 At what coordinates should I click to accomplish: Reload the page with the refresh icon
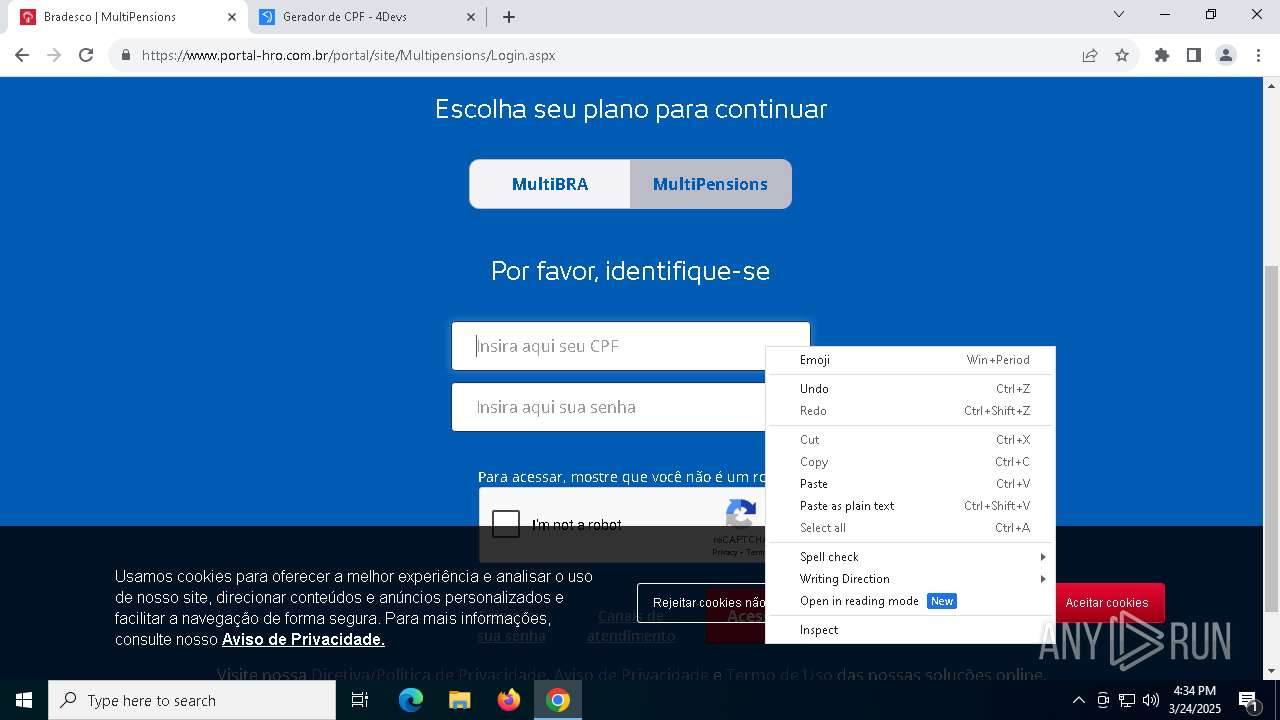86,55
